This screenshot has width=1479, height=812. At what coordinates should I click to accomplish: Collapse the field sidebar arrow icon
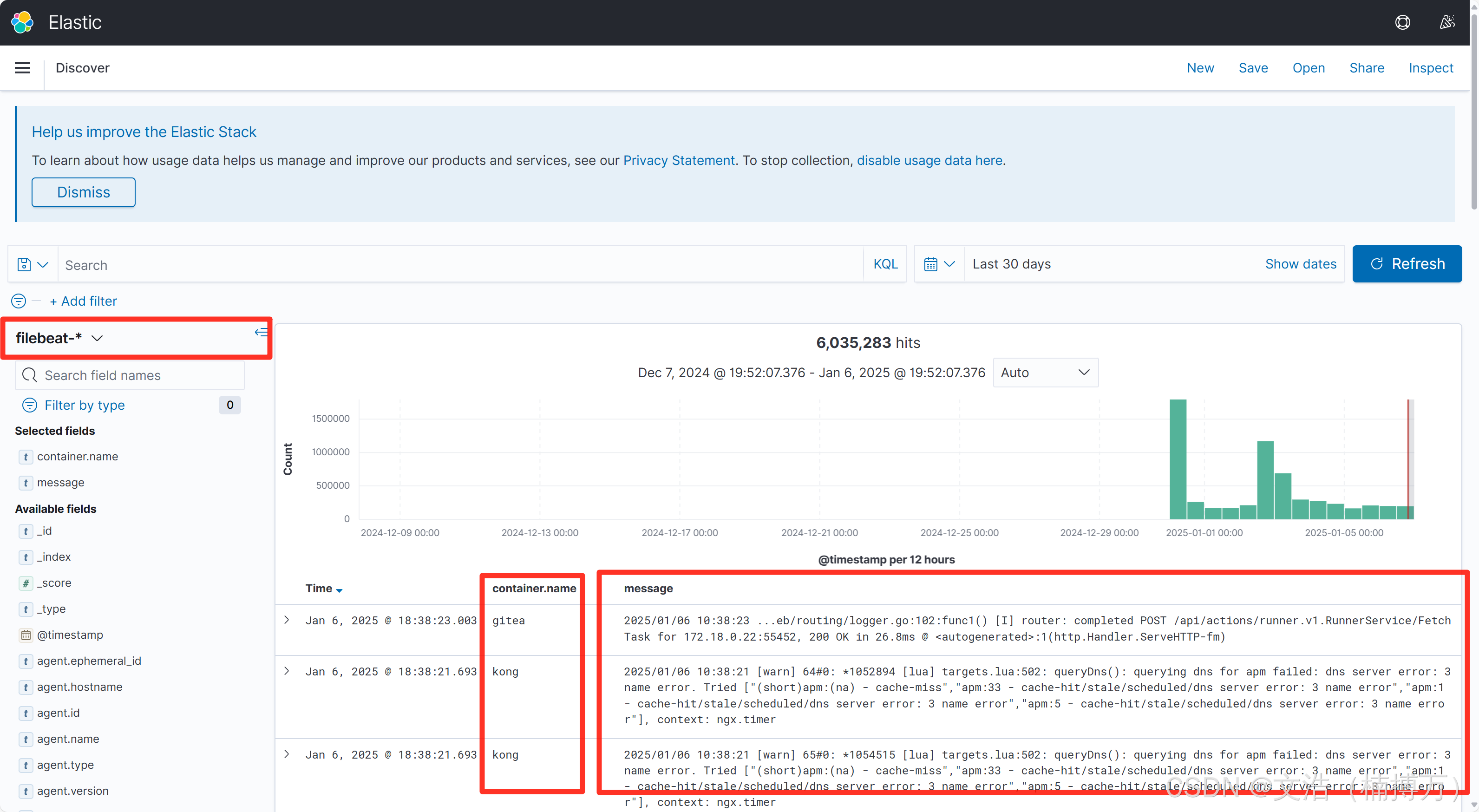point(261,332)
